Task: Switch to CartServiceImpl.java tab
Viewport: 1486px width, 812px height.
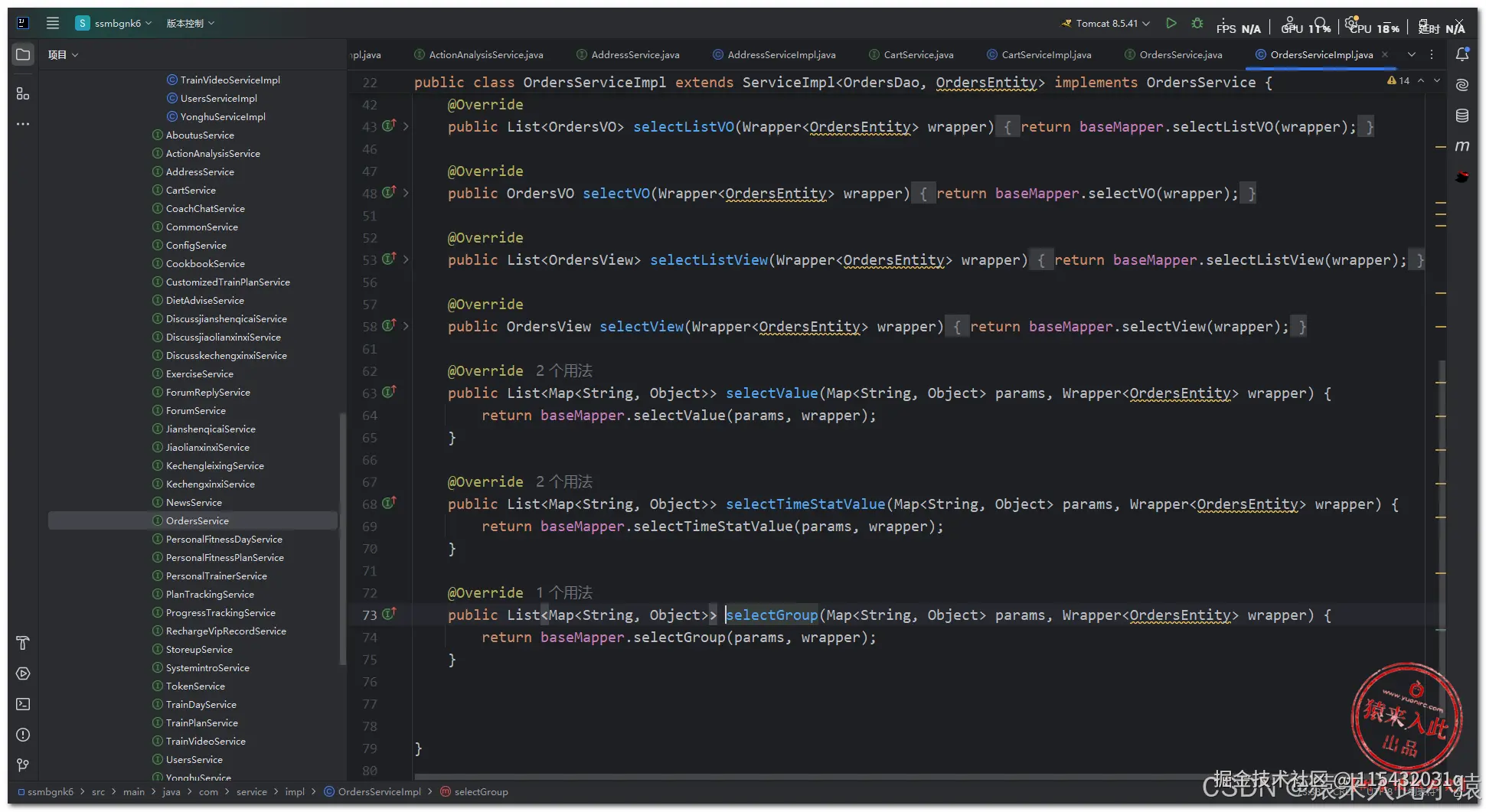Action: 1039,54
